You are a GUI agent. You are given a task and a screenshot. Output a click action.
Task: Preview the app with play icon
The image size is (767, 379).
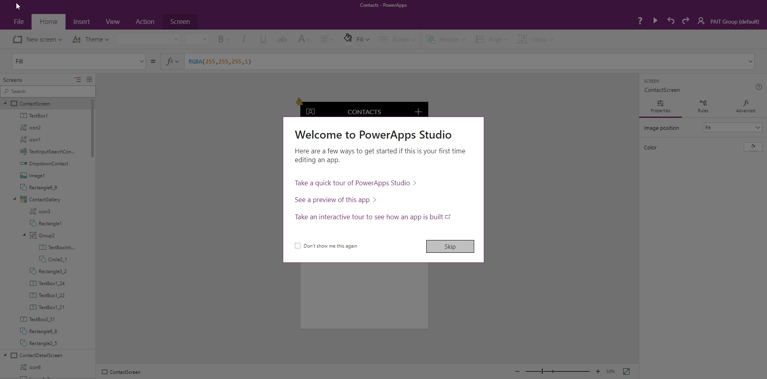pos(655,21)
